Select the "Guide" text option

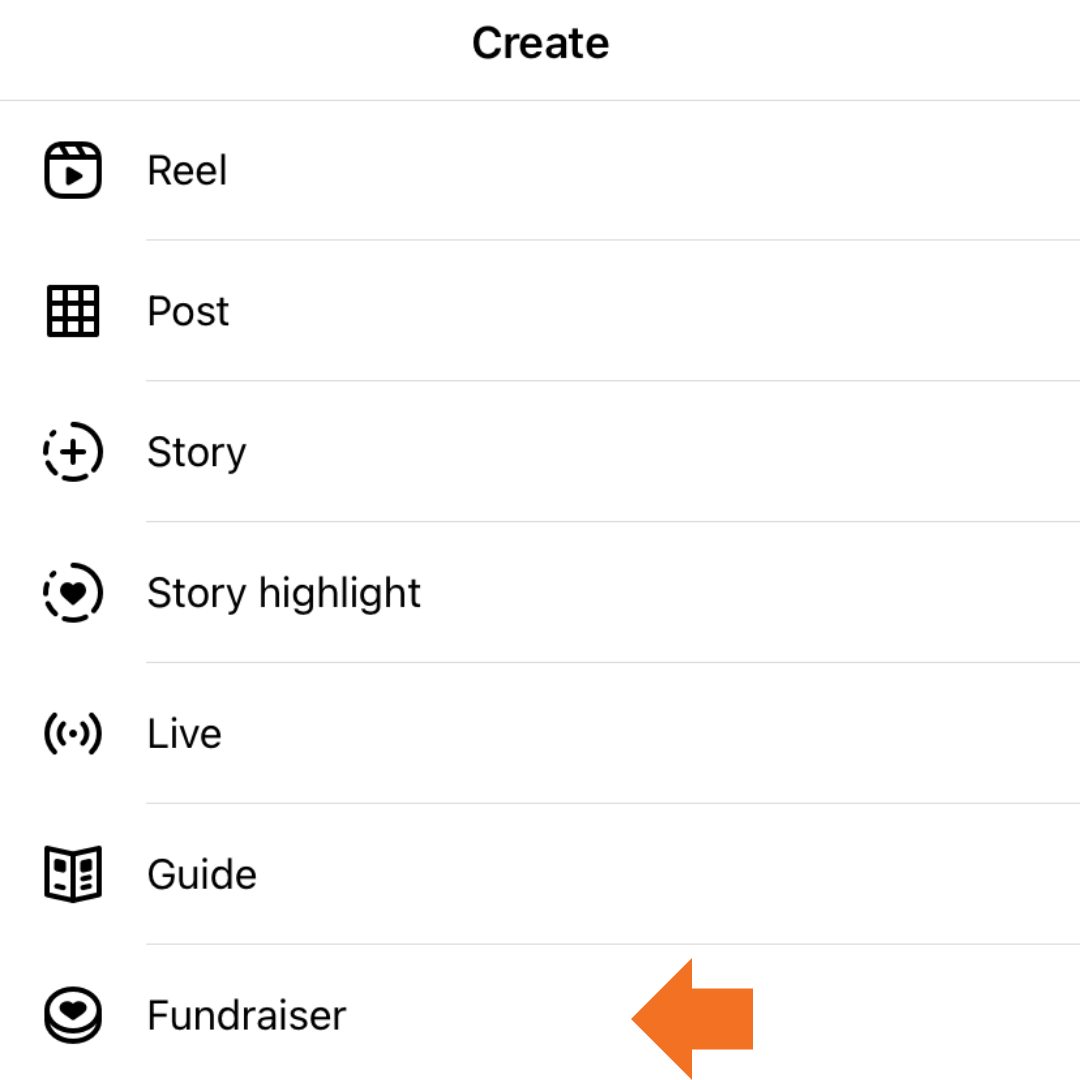click(x=202, y=875)
